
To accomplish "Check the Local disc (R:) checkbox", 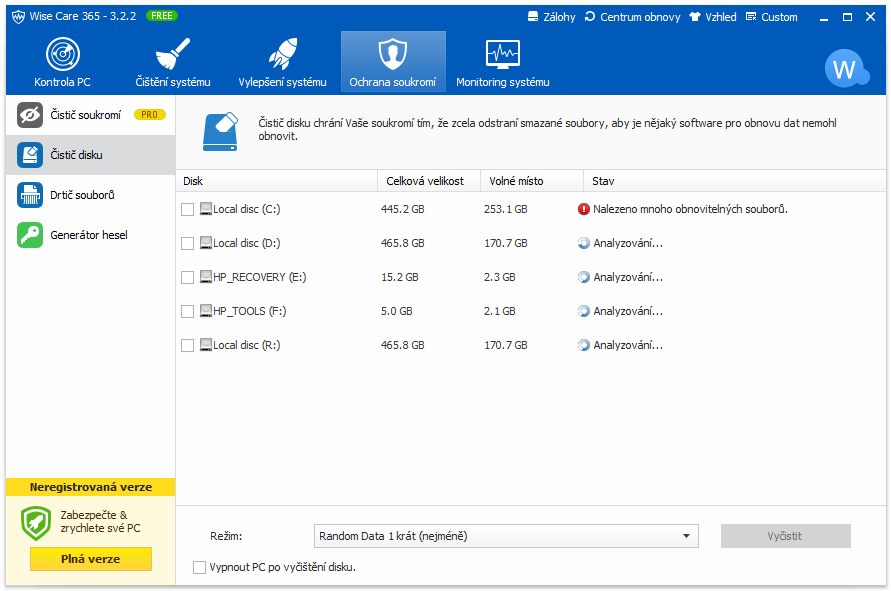I will pyautogui.click(x=188, y=346).
